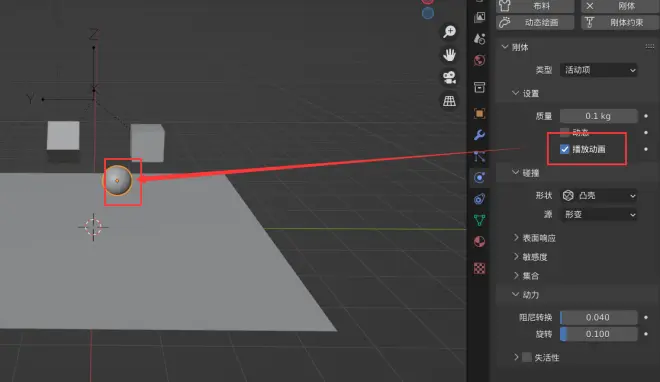
Task: Click the 刚体 panel drag grip handle
Action: 649,46
